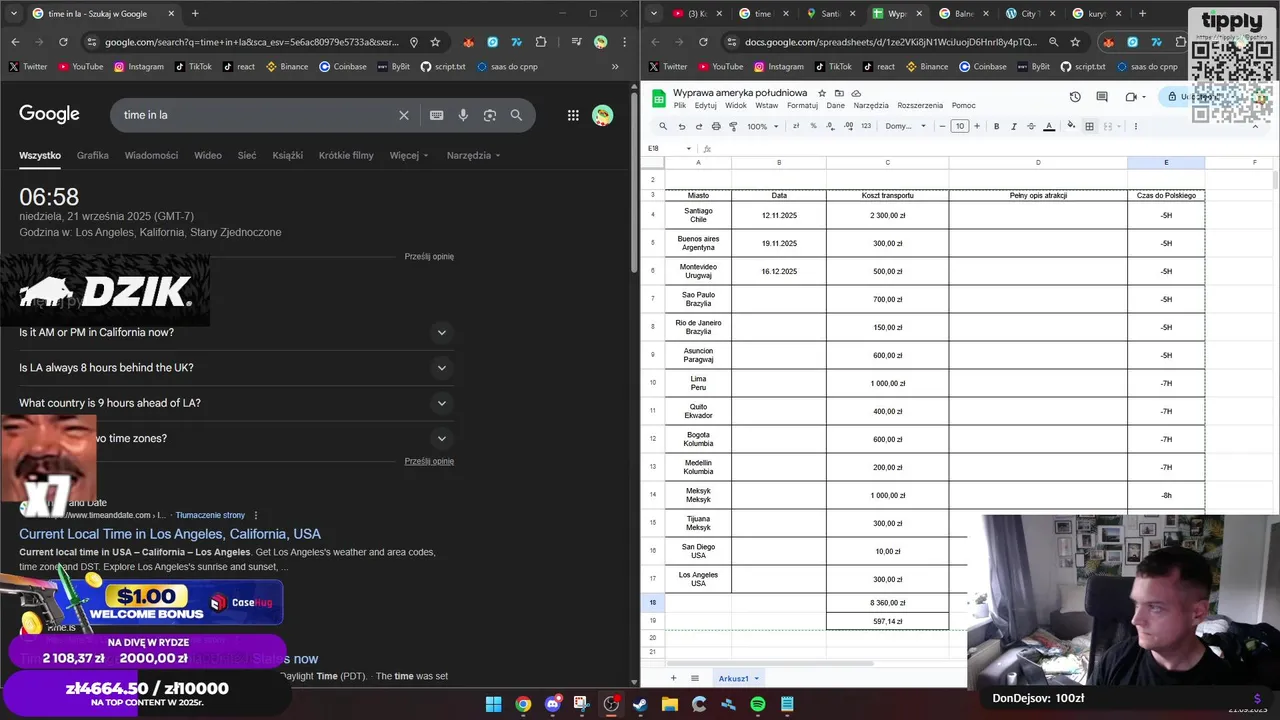Click the Google search input field
Image resolution: width=1280 pixels, height=720 pixels.
pyautogui.click(x=255, y=115)
